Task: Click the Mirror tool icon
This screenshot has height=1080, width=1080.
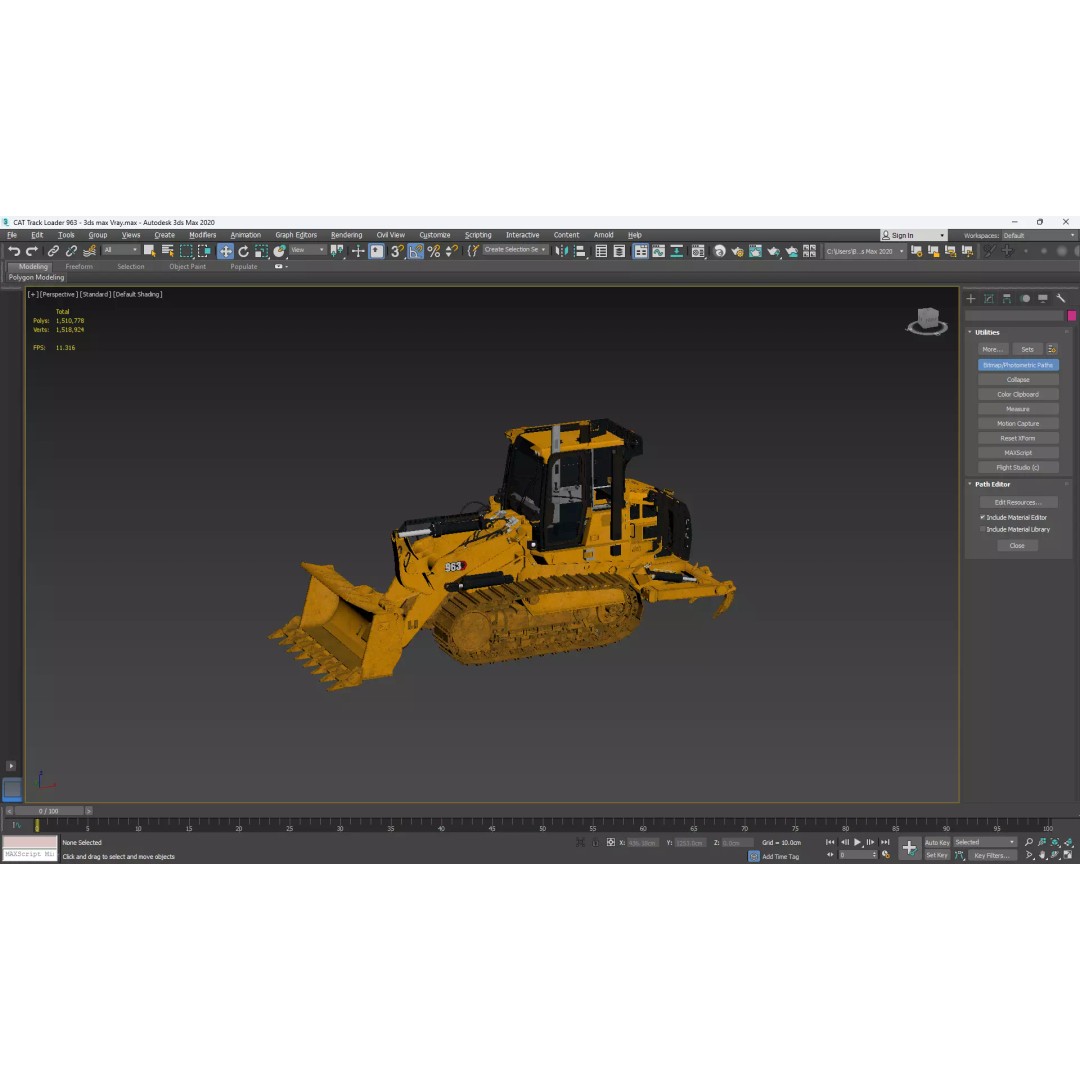Action: [562, 251]
